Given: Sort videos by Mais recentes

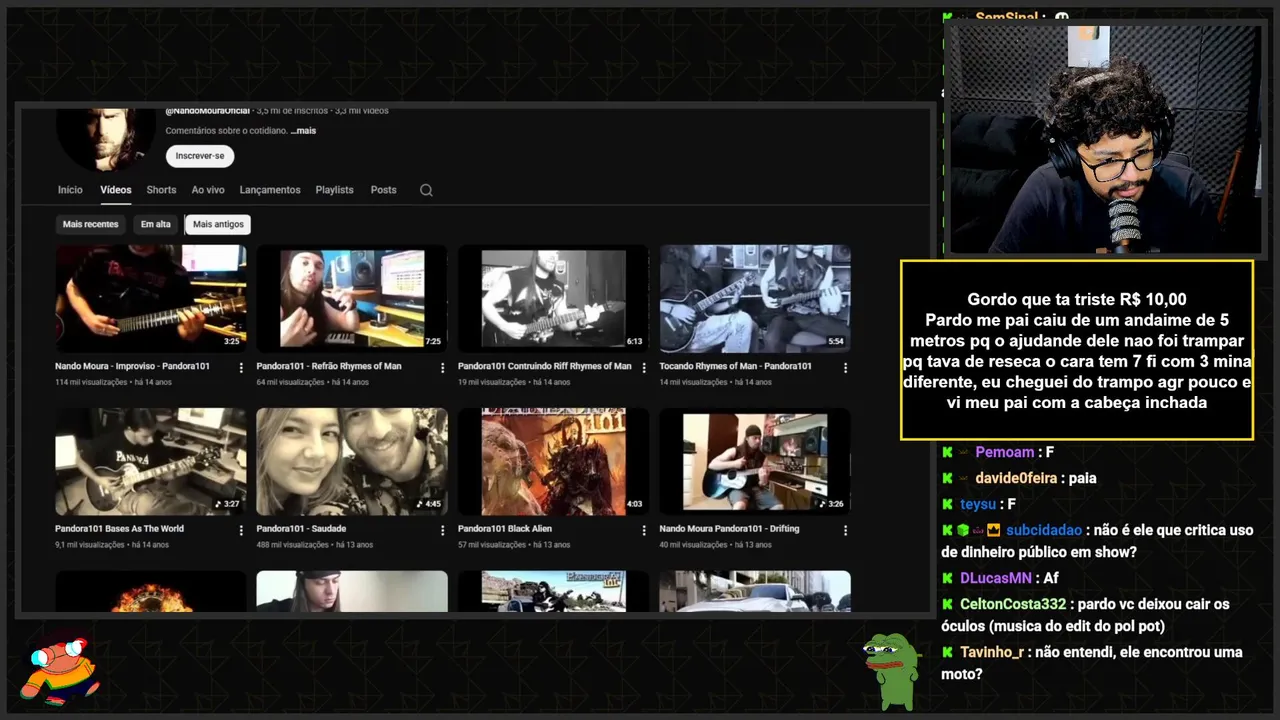Looking at the screenshot, I should click(x=90, y=224).
